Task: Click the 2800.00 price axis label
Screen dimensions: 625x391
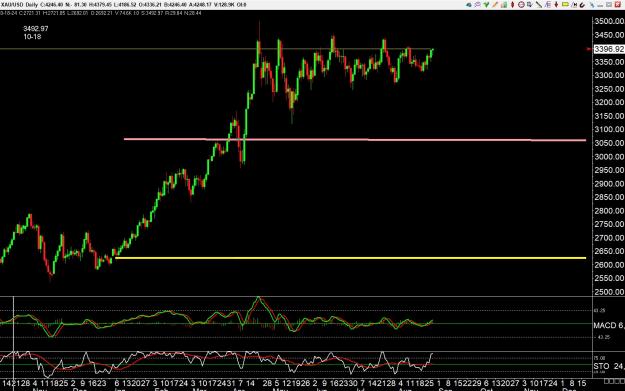Action: (609, 211)
